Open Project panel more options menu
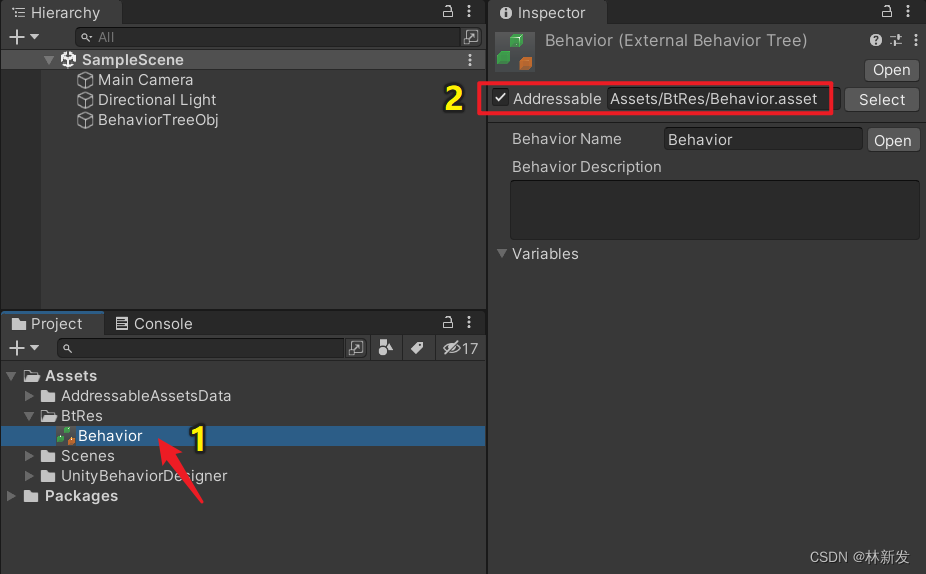Image resolution: width=926 pixels, height=574 pixels. [469, 322]
